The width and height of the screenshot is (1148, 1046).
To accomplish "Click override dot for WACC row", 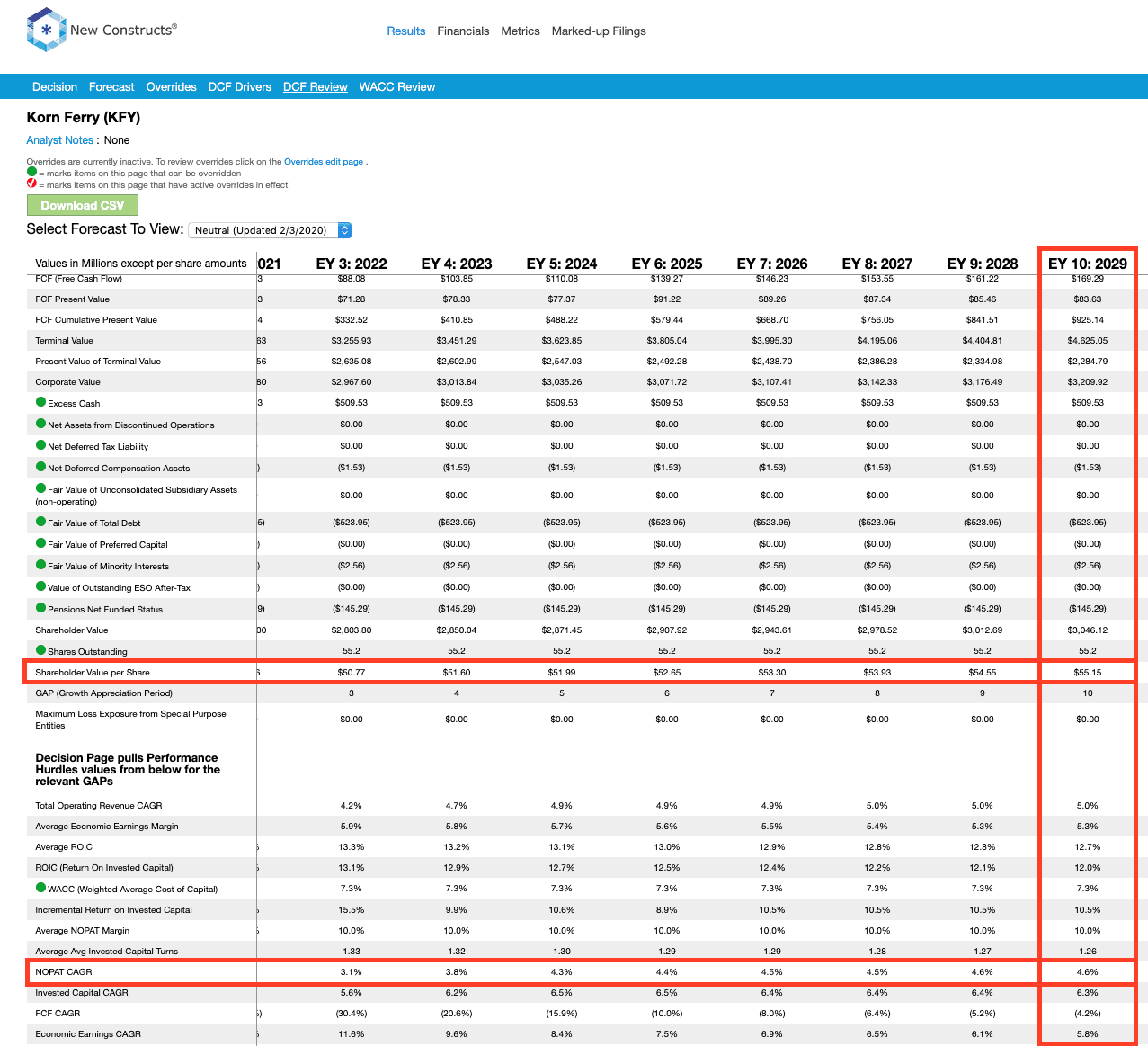I will click(40, 888).
